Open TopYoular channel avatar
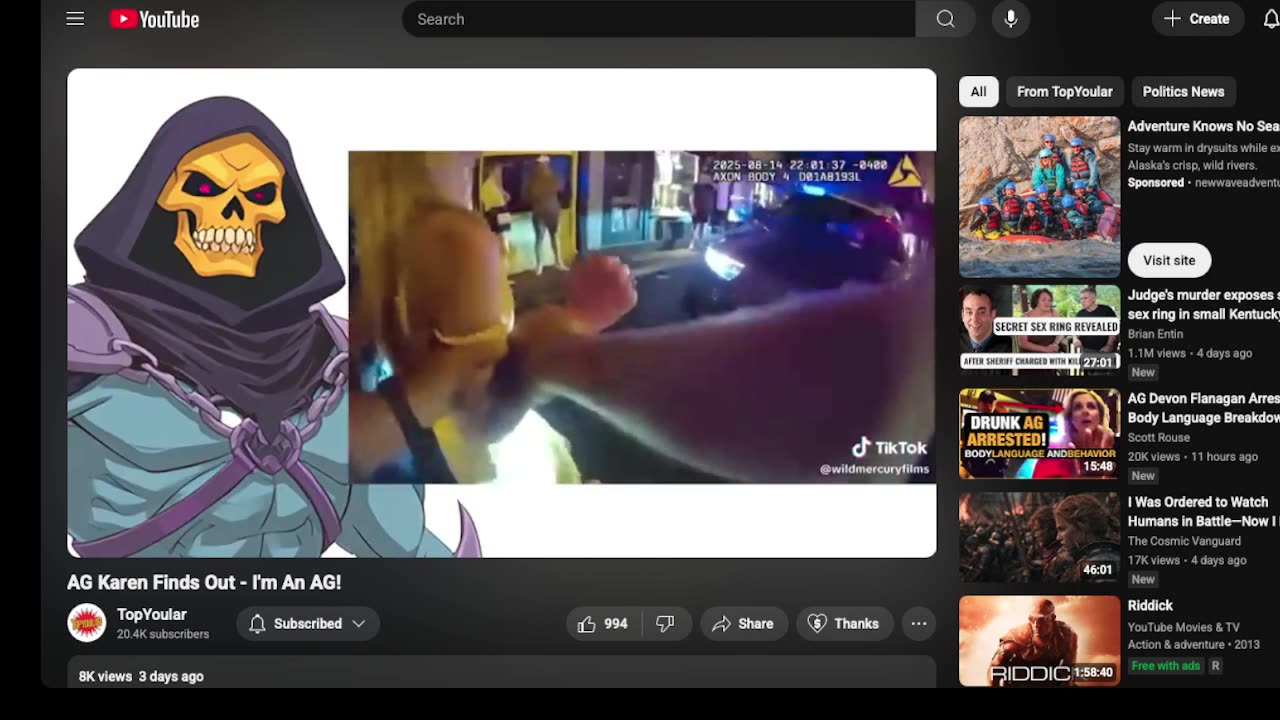The height and width of the screenshot is (720, 1280). 86,623
